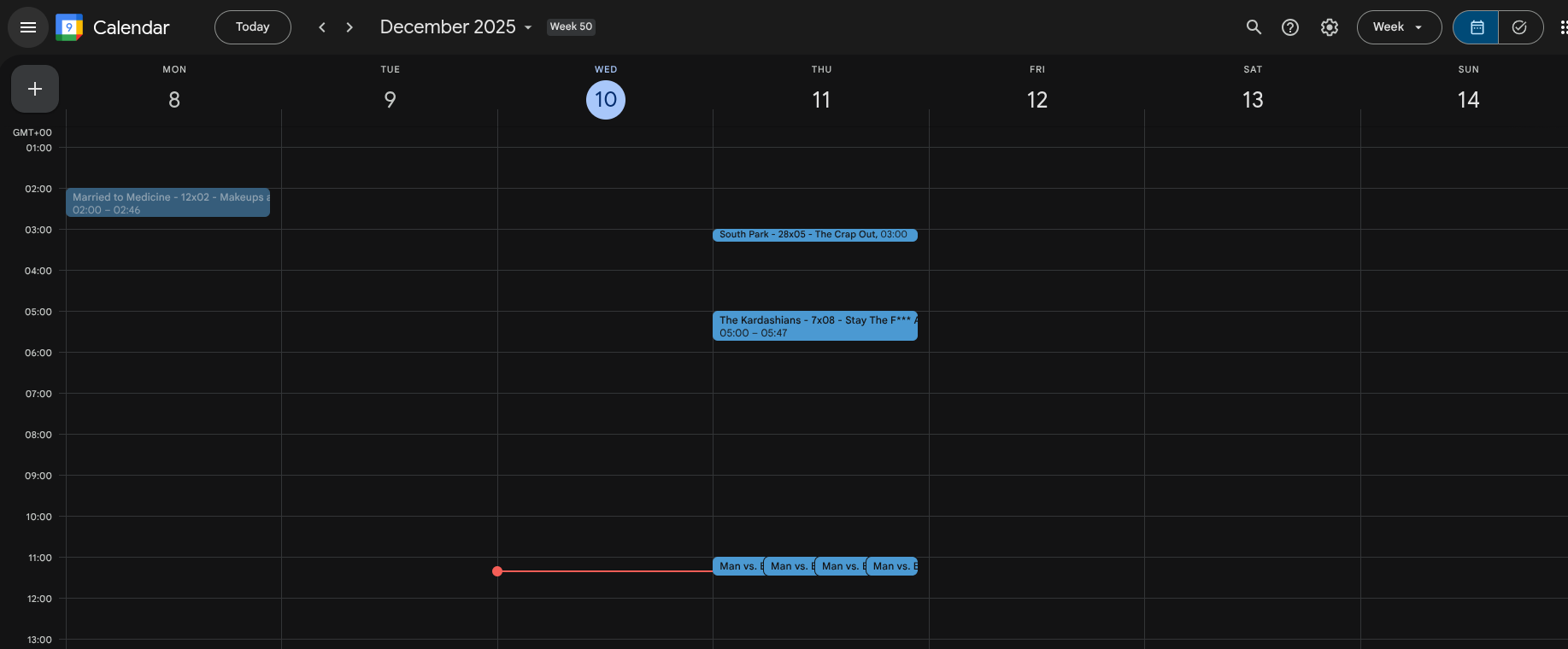Click the Google Calendar logo
The image size is (1568, 649).
click(x=69, y=27)
